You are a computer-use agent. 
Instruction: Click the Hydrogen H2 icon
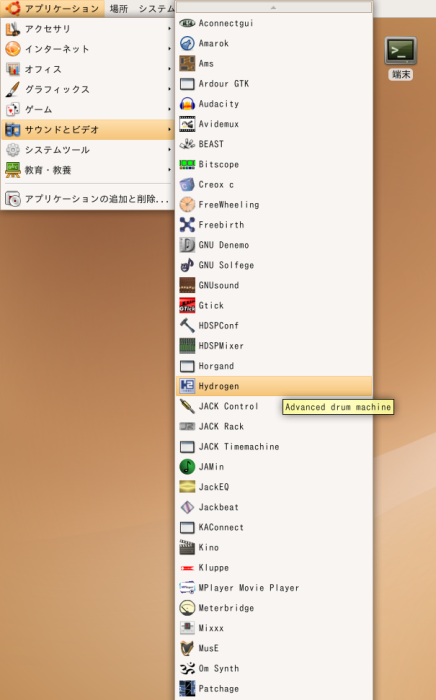point(187,386)
